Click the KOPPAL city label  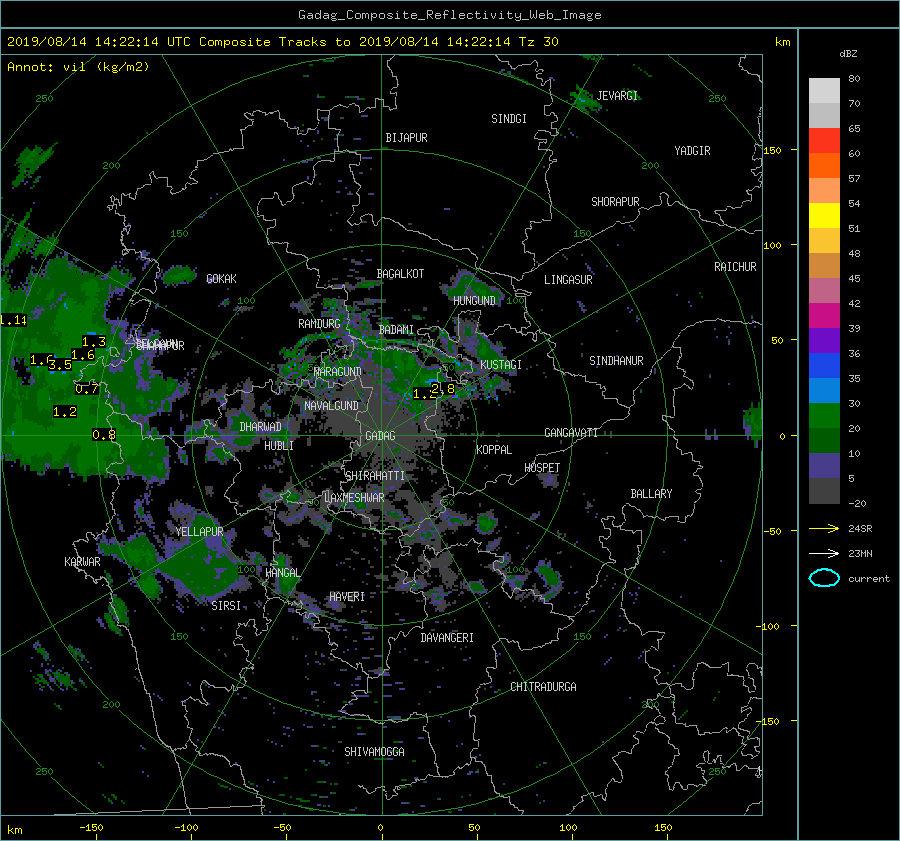(x=494, y=450)
